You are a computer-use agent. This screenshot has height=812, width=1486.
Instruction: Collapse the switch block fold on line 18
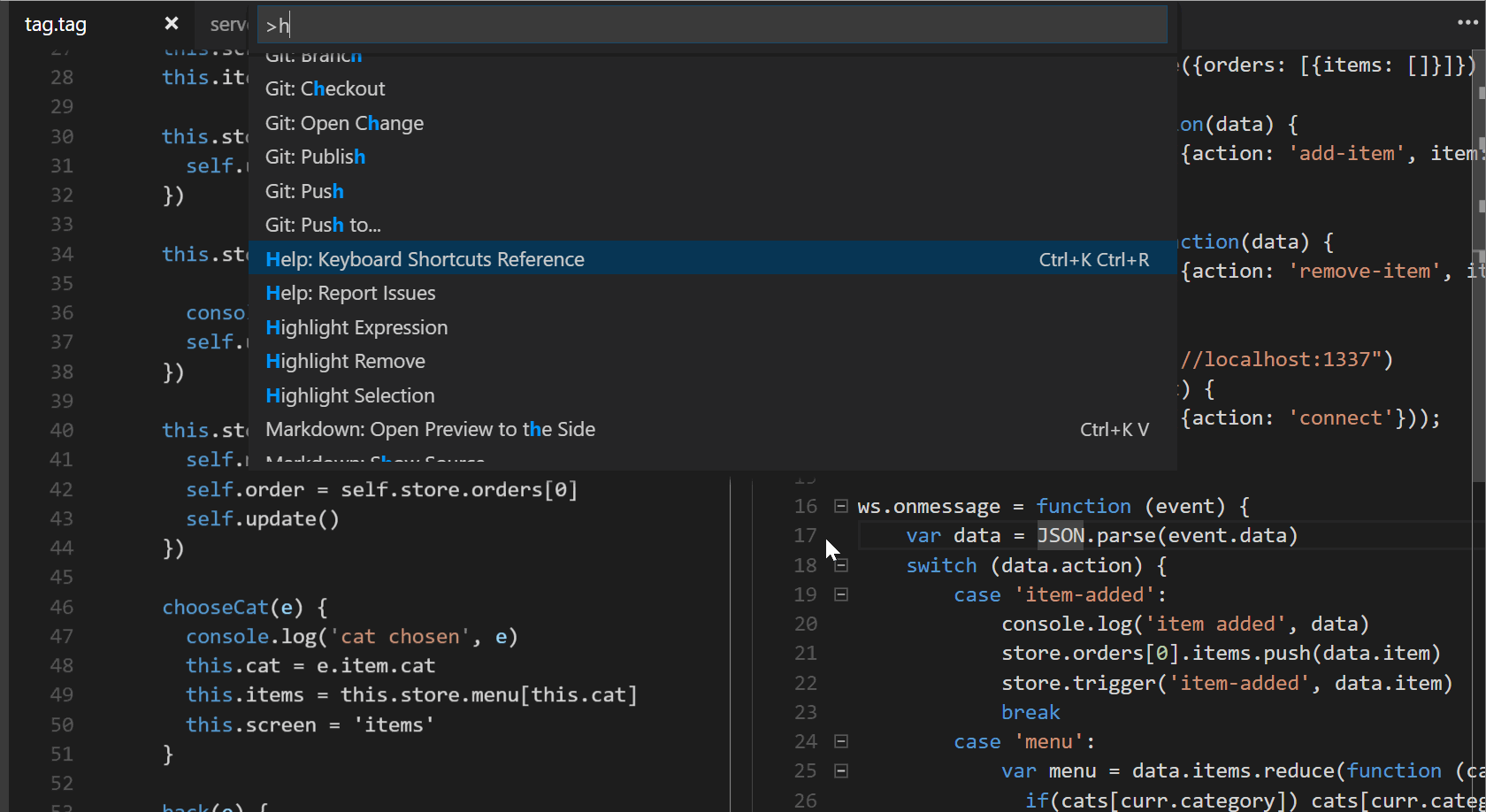[841, 565]
